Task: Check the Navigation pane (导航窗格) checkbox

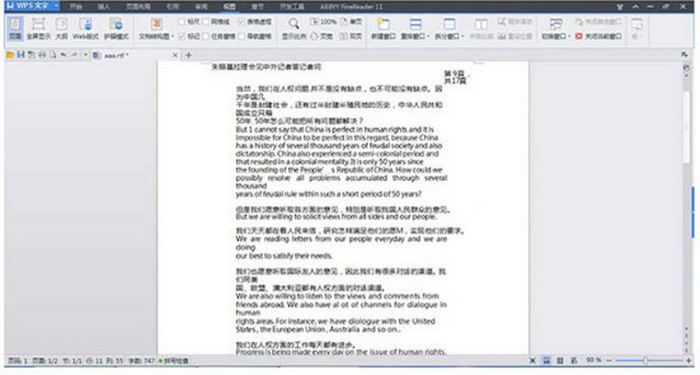Action: coord(255,36)
